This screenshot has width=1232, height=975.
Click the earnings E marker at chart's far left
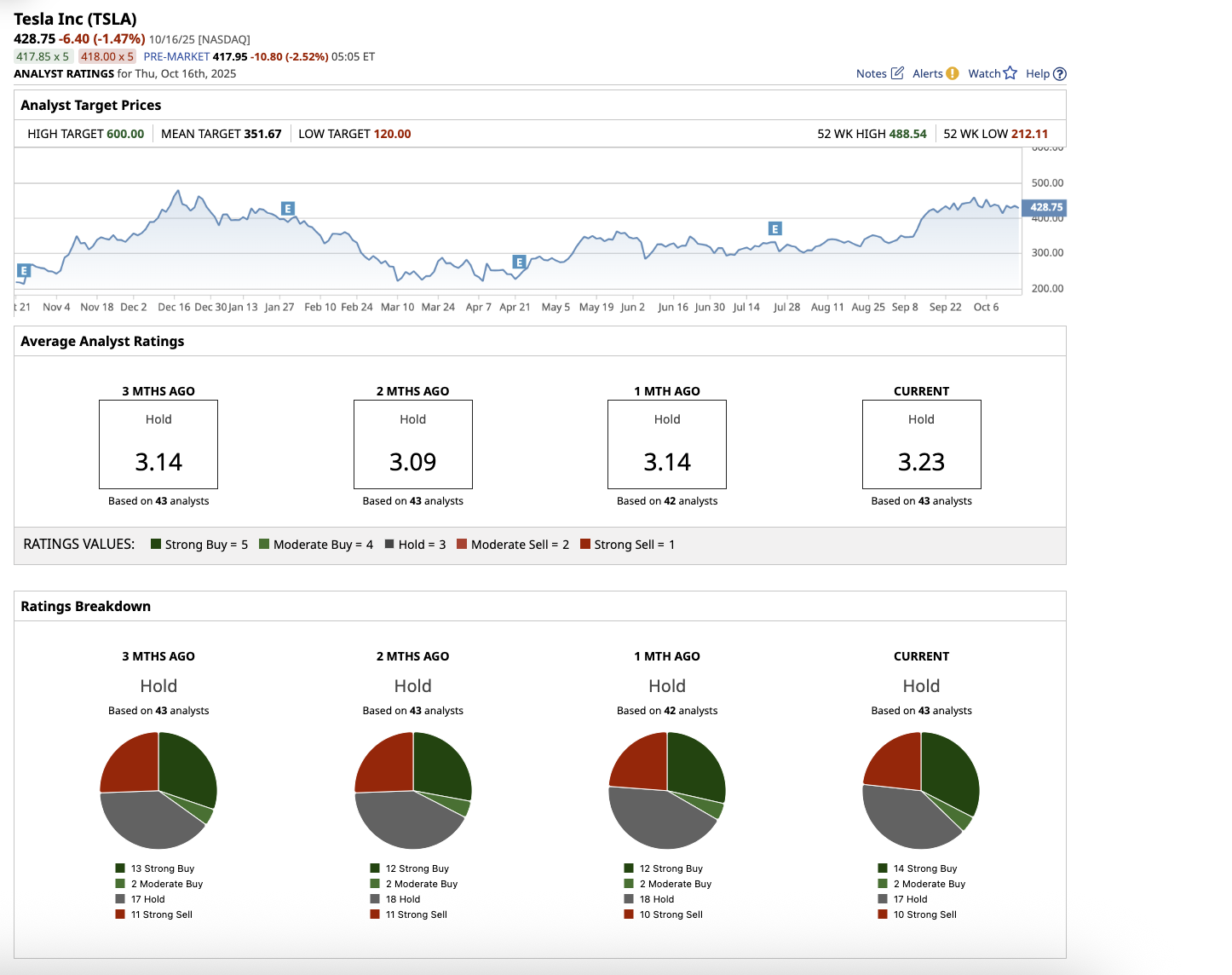(24, 271)
